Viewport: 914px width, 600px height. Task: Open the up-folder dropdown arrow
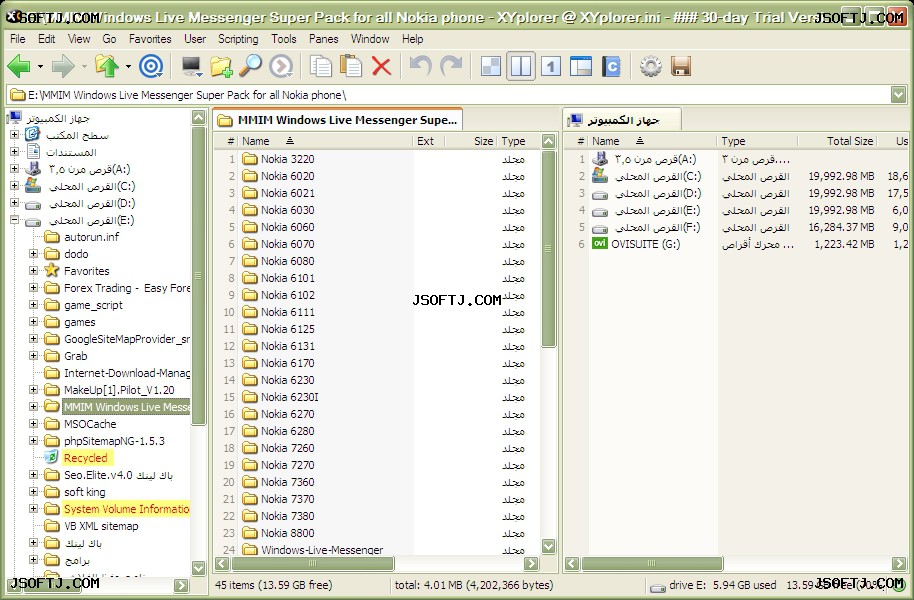pos(128,66)
